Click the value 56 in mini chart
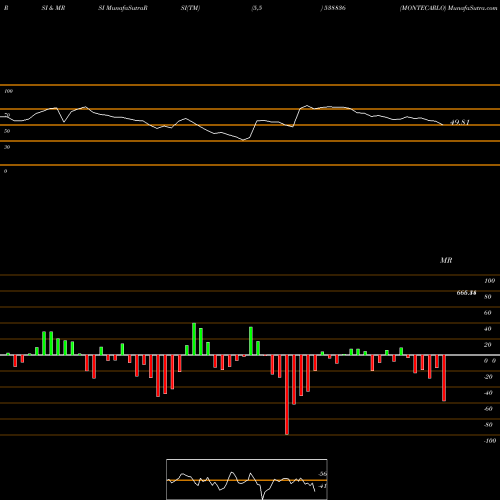Viewport: 500px width, 500px height. click(x=323, y=474)
